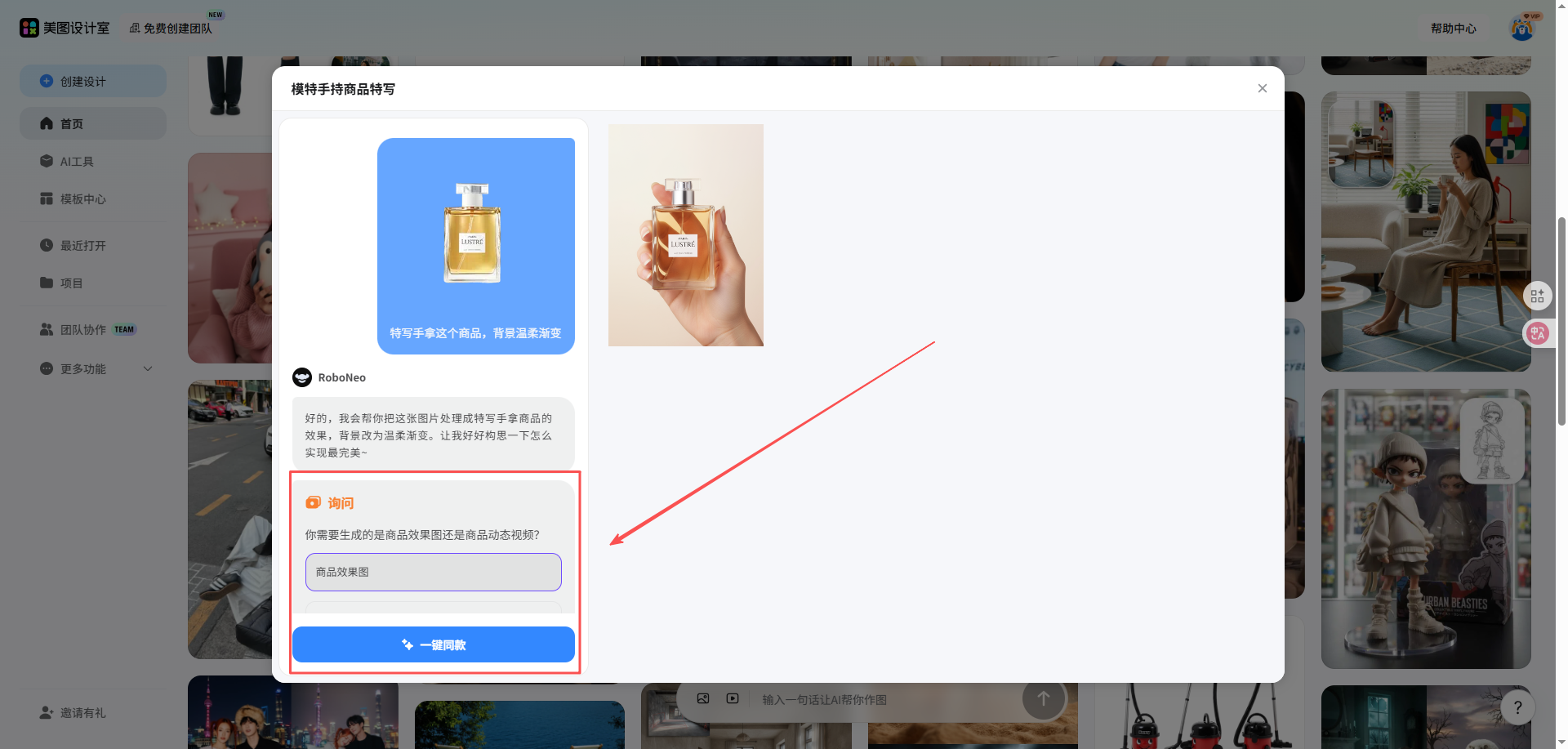Image resolution: width=1568 pixels, height=749 pixels.
Task: Open 最近打开 in sidebar
Action: click(x=93, y=246)
